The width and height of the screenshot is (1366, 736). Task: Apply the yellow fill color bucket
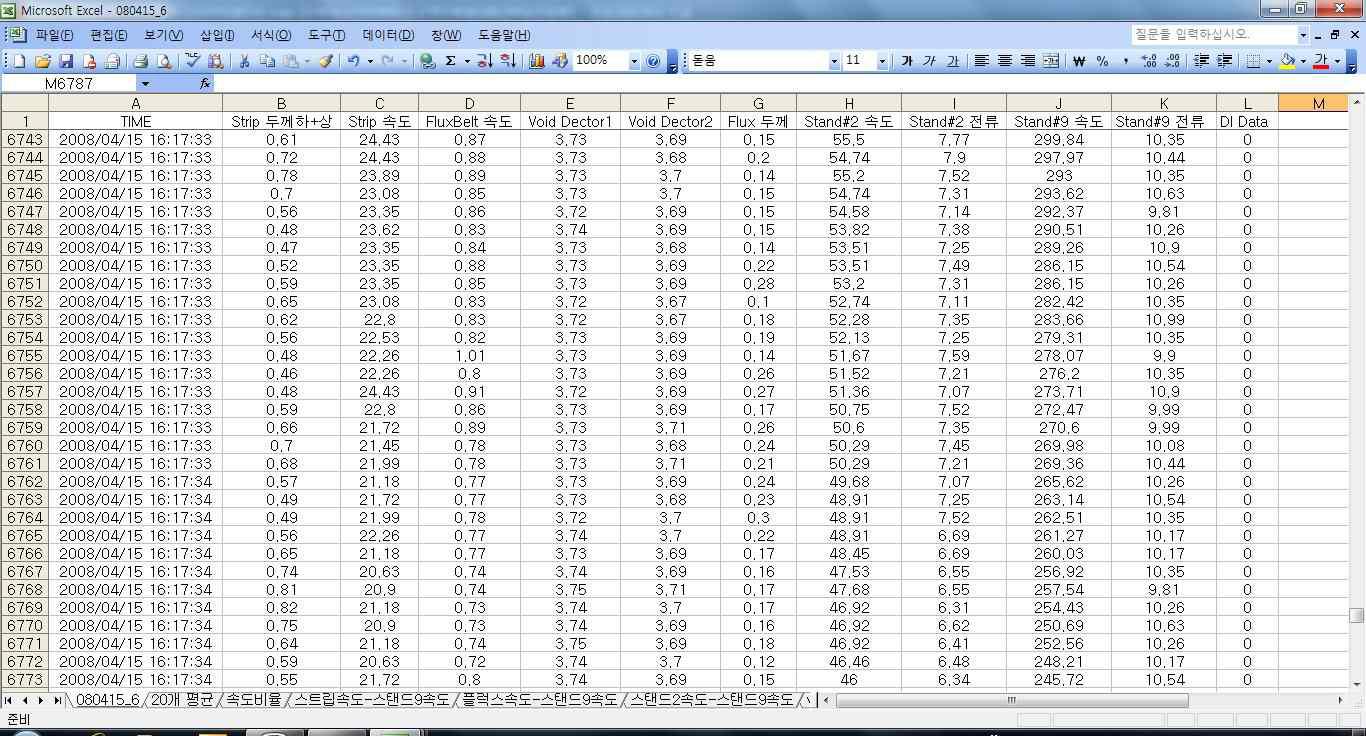click(1287, 61)
